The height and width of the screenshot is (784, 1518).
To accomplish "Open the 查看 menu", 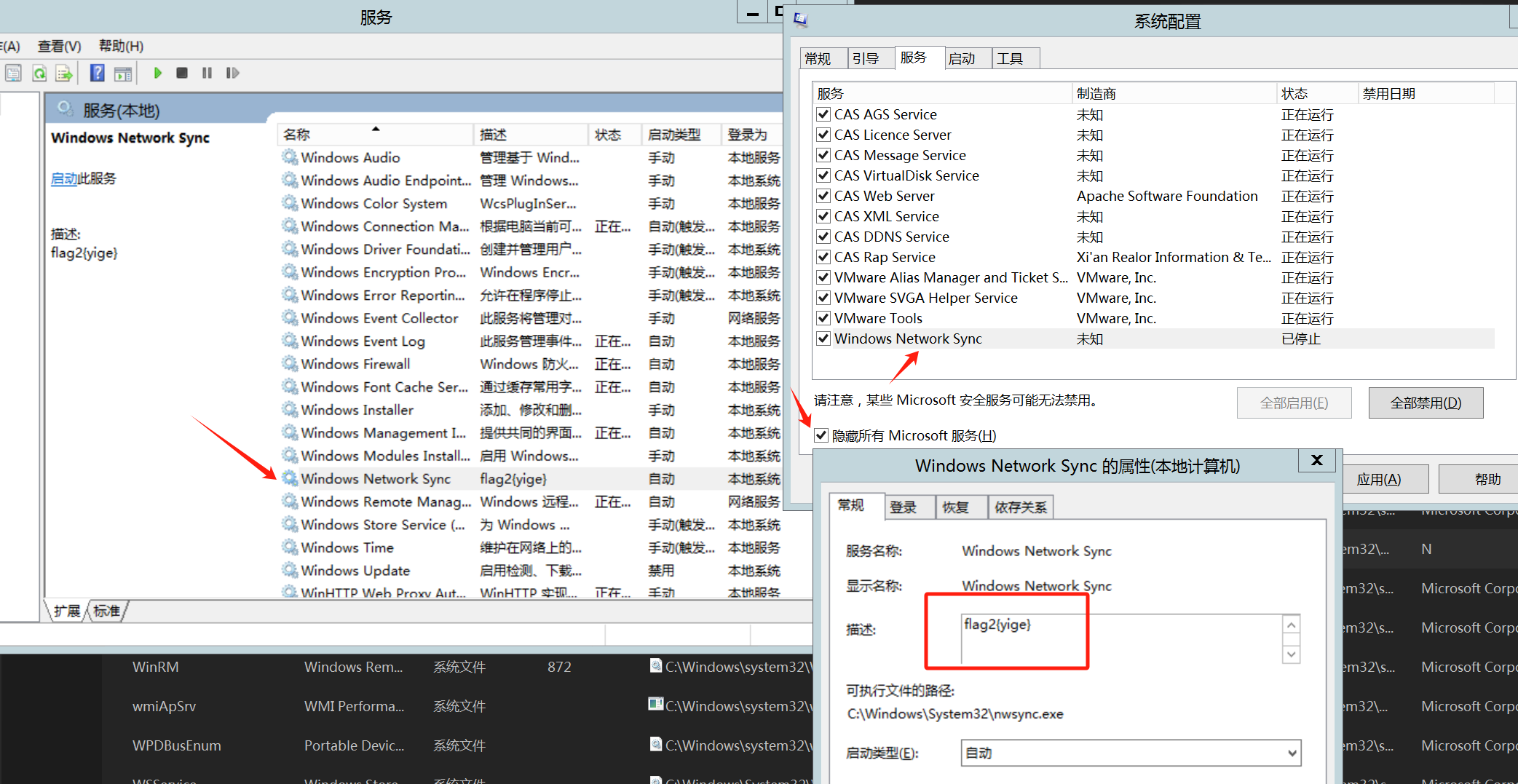I will (x=59, y=46).
